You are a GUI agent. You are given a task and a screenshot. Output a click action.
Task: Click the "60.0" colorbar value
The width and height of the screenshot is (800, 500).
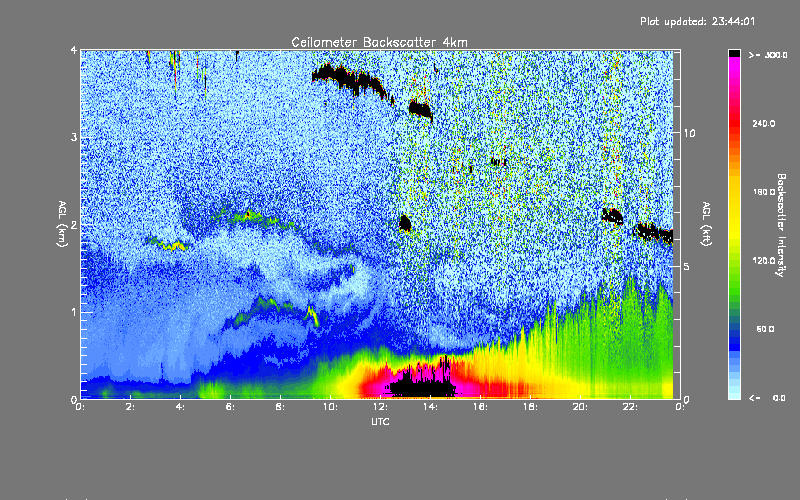(x=765, y=329)
